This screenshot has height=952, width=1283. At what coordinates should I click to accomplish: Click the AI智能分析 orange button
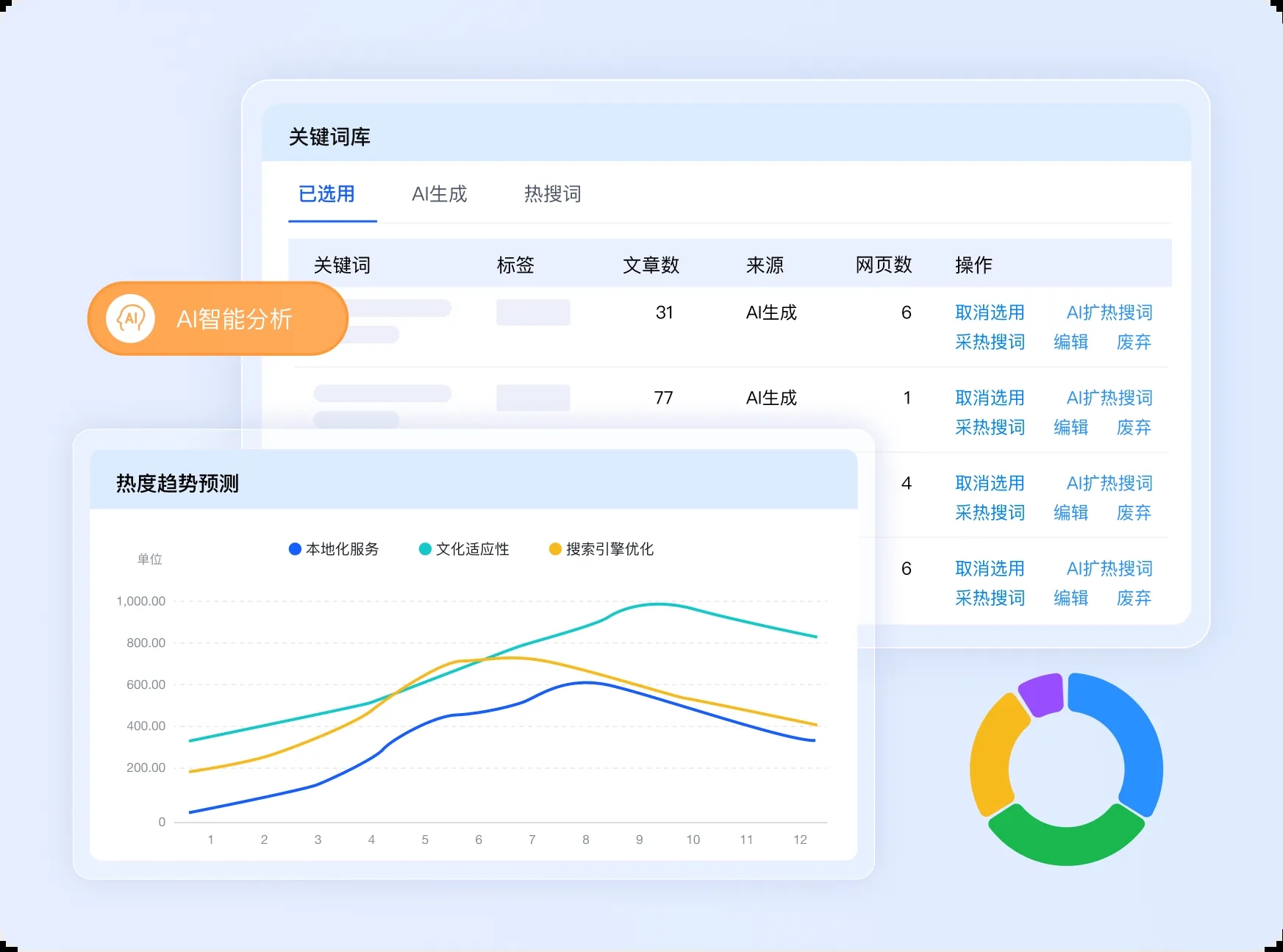click(x=218, y=319)
